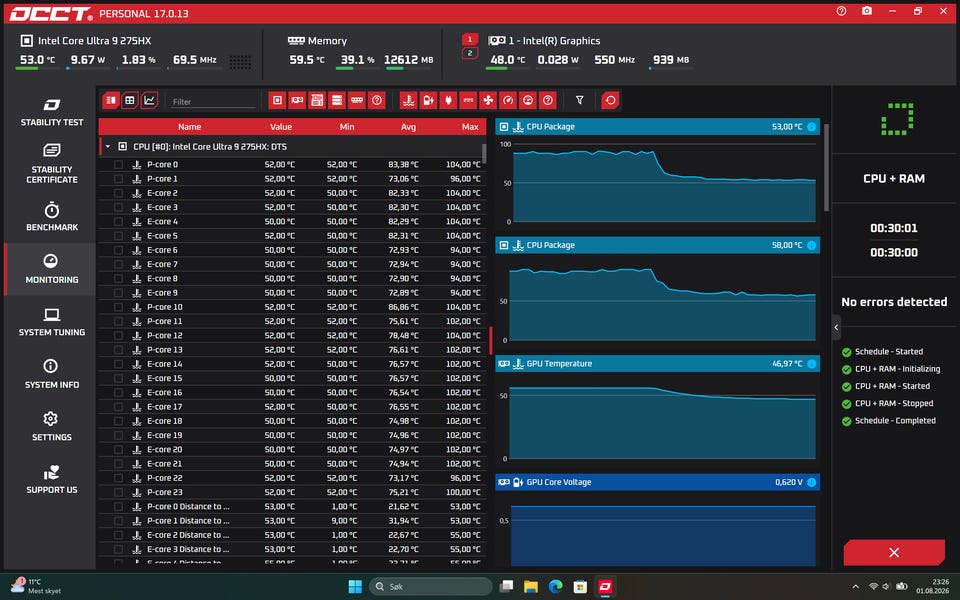Toggle the clock frequency gauge filter icon
960x600 pixels.
508,100
